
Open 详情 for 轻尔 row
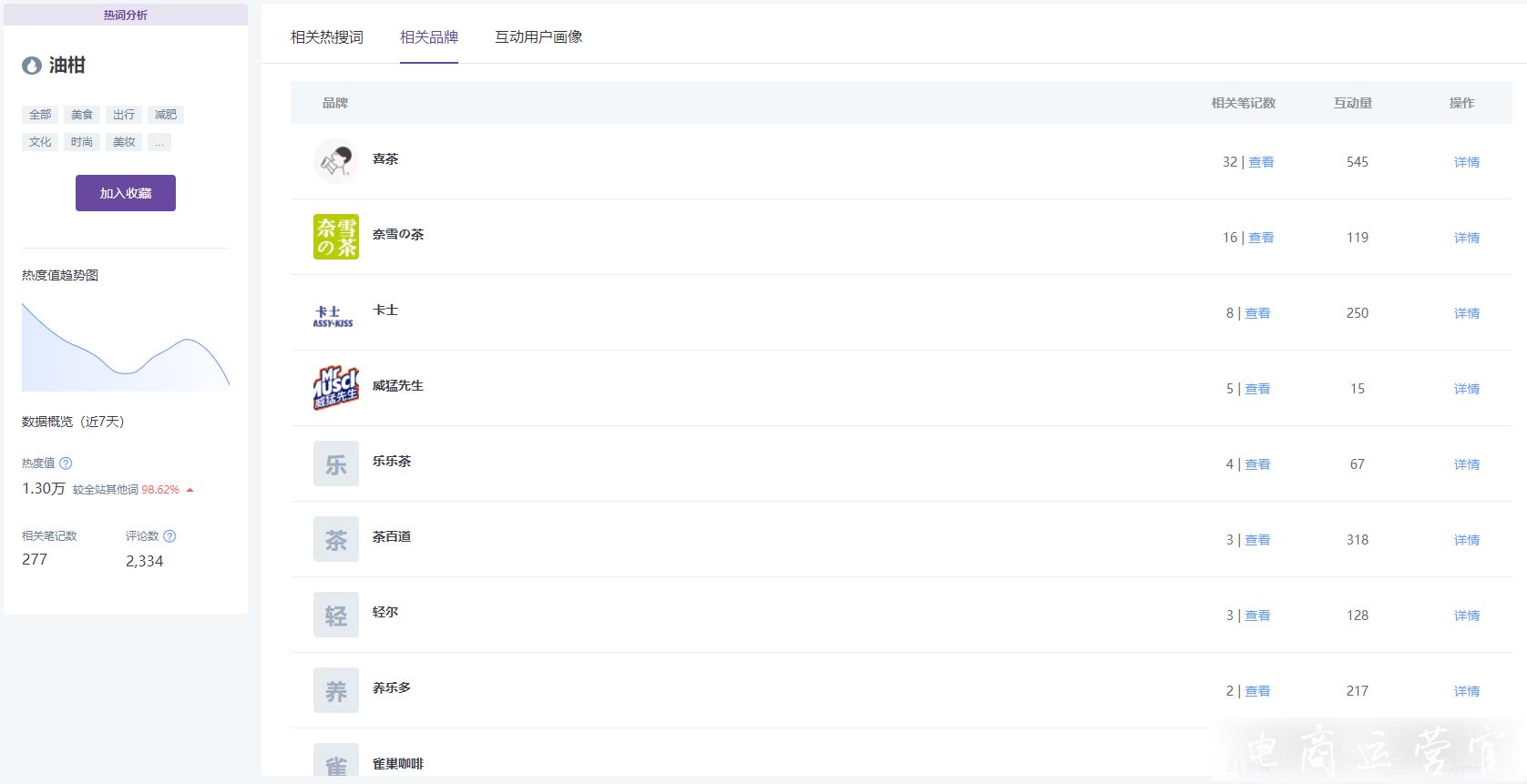click(1467, 616)
